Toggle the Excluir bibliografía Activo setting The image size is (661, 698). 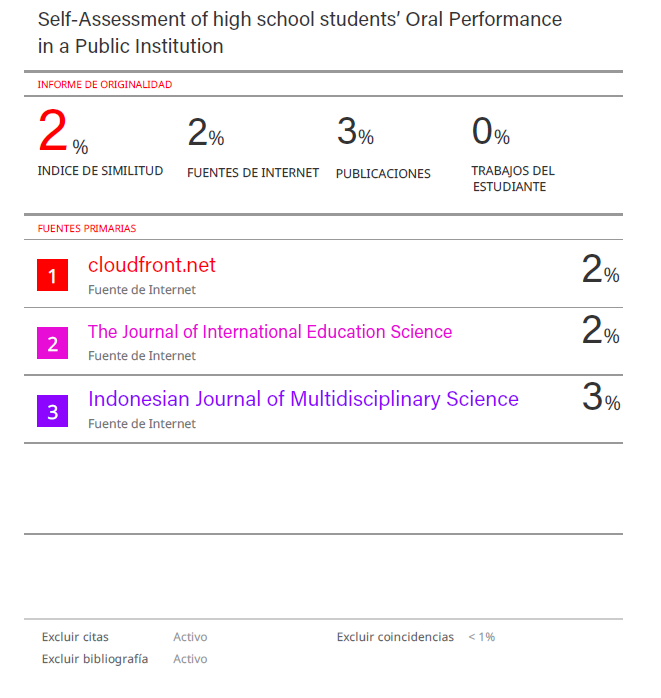tap(190, 659)
